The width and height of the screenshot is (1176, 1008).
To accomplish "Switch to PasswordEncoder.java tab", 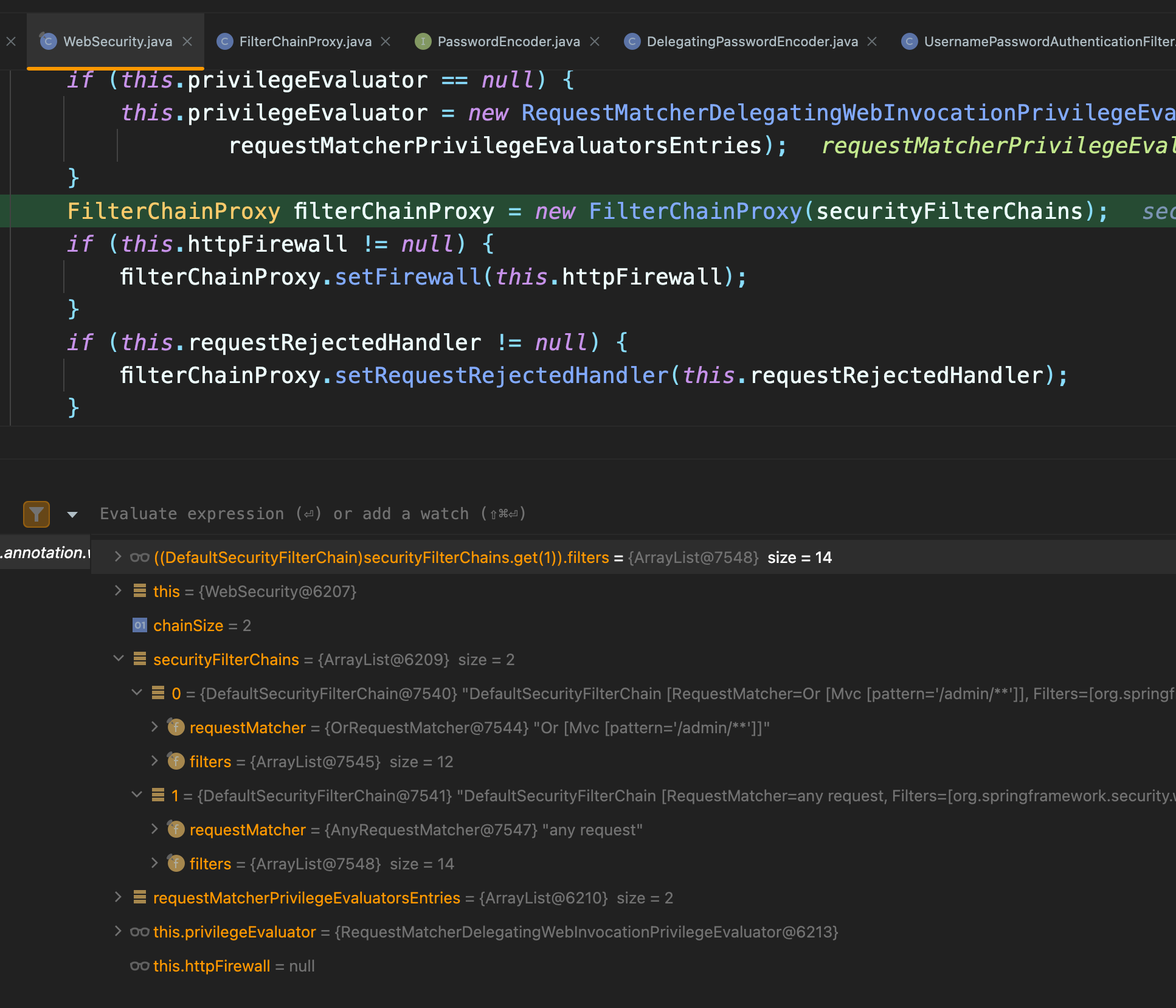I will tap(508, 41).
